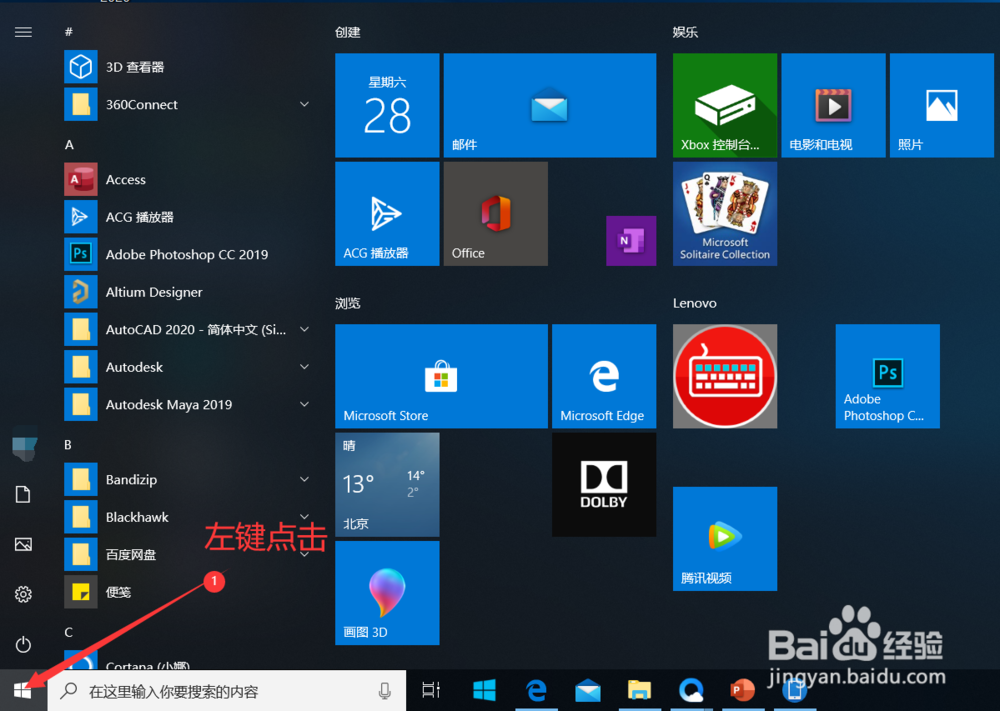This screenshot has height=711, width=1000.
Task: Click the letter C section header
Action: (x=68, y=632)
